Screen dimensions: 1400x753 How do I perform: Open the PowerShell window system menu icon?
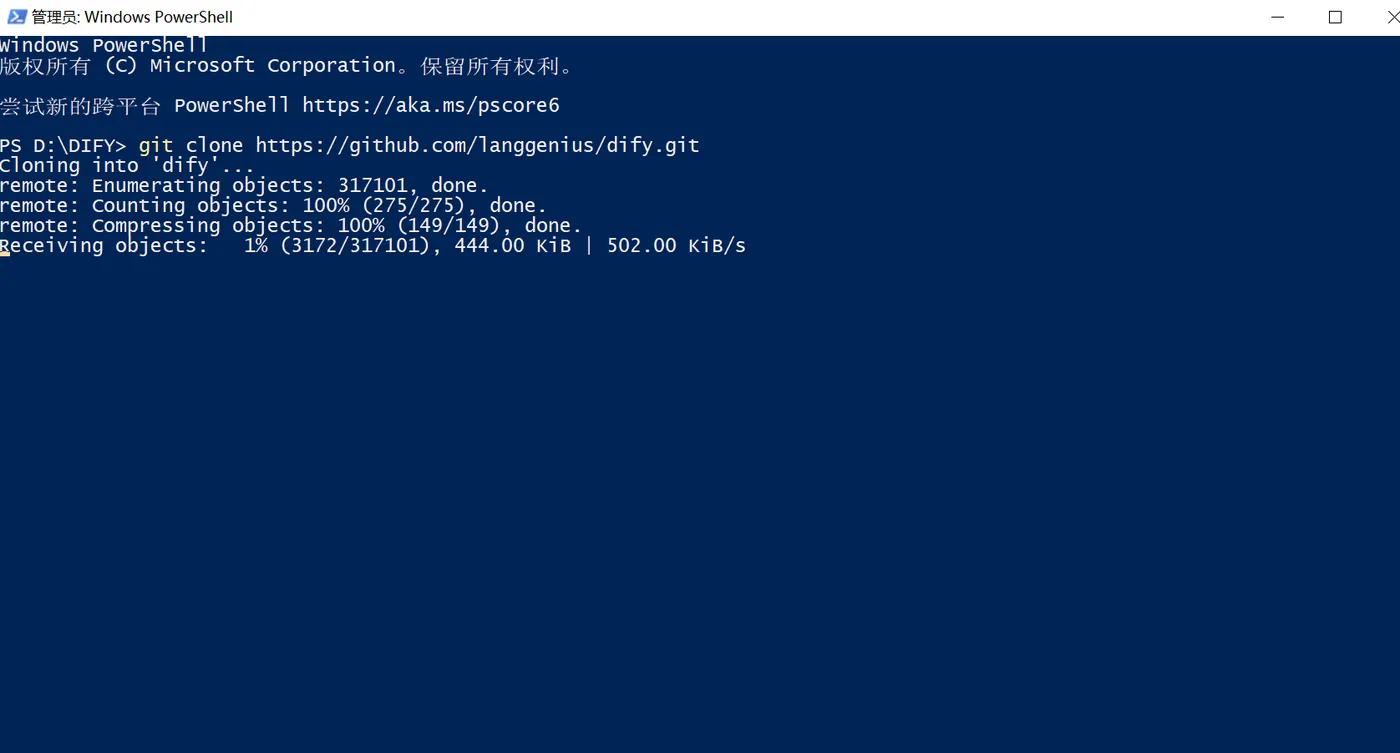coord(16,17)
